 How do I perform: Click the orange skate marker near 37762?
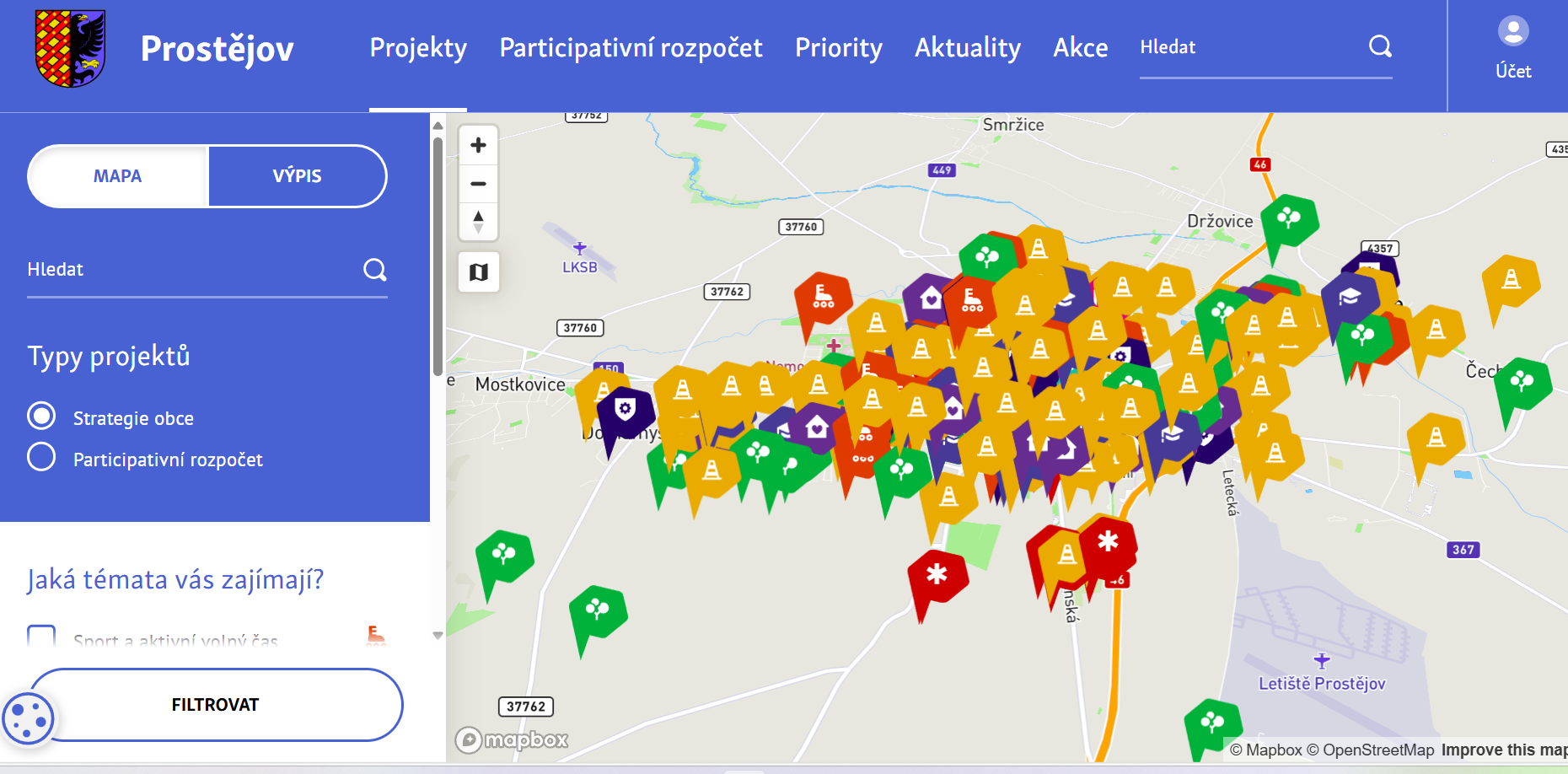pos(823,297)
